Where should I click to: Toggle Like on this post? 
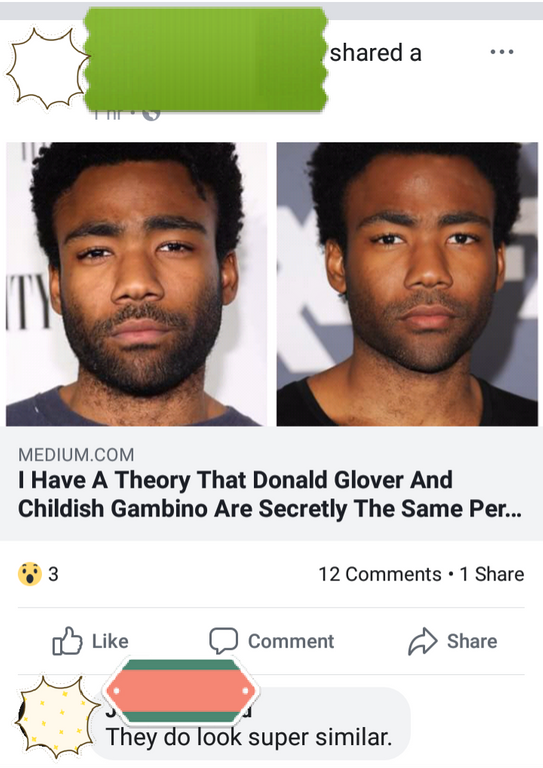(x=91, y=641)
